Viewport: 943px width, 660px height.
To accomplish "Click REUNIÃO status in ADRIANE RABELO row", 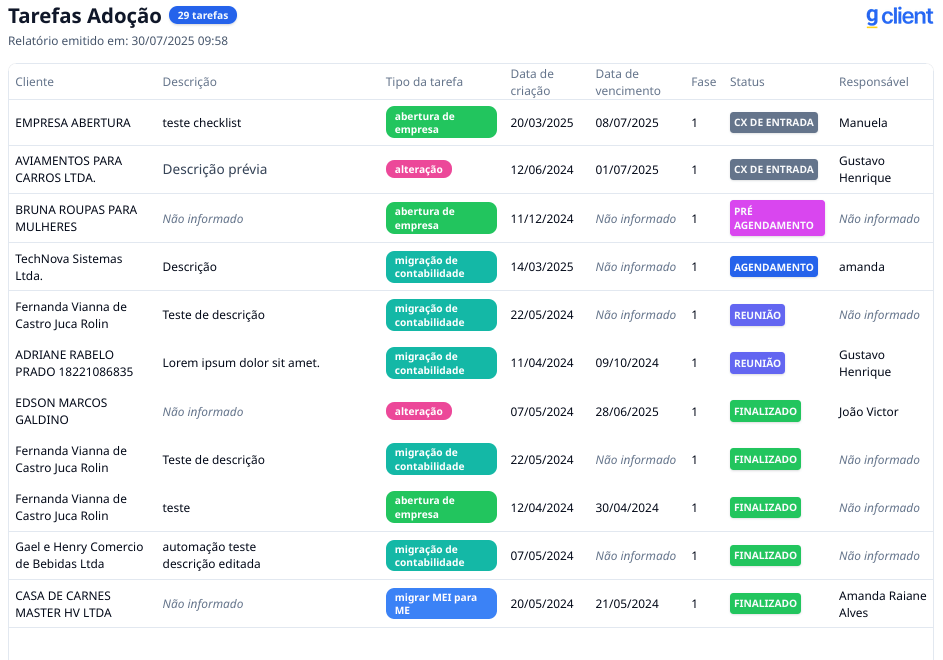I will pos(757,363).
